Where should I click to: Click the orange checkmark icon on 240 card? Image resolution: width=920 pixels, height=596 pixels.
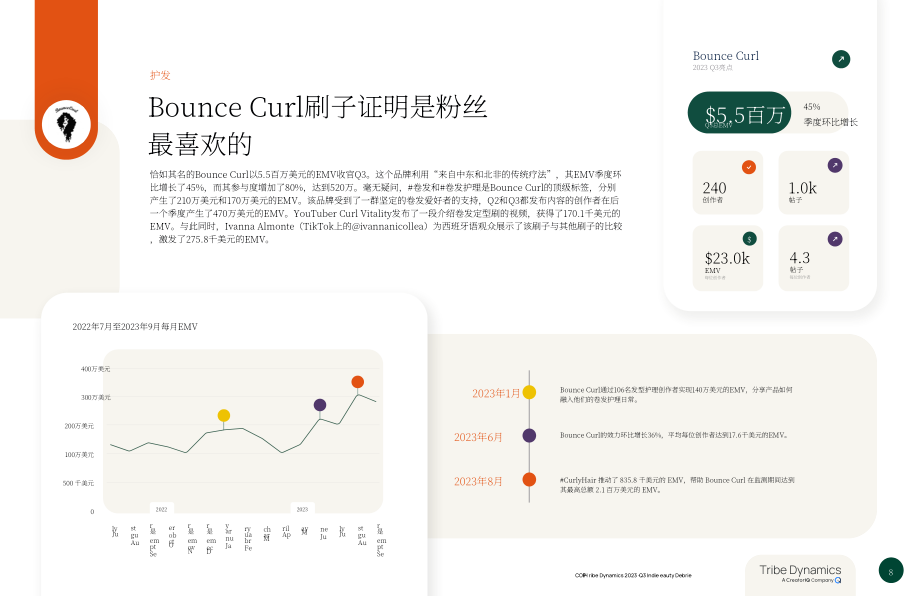tap(749, 167)
